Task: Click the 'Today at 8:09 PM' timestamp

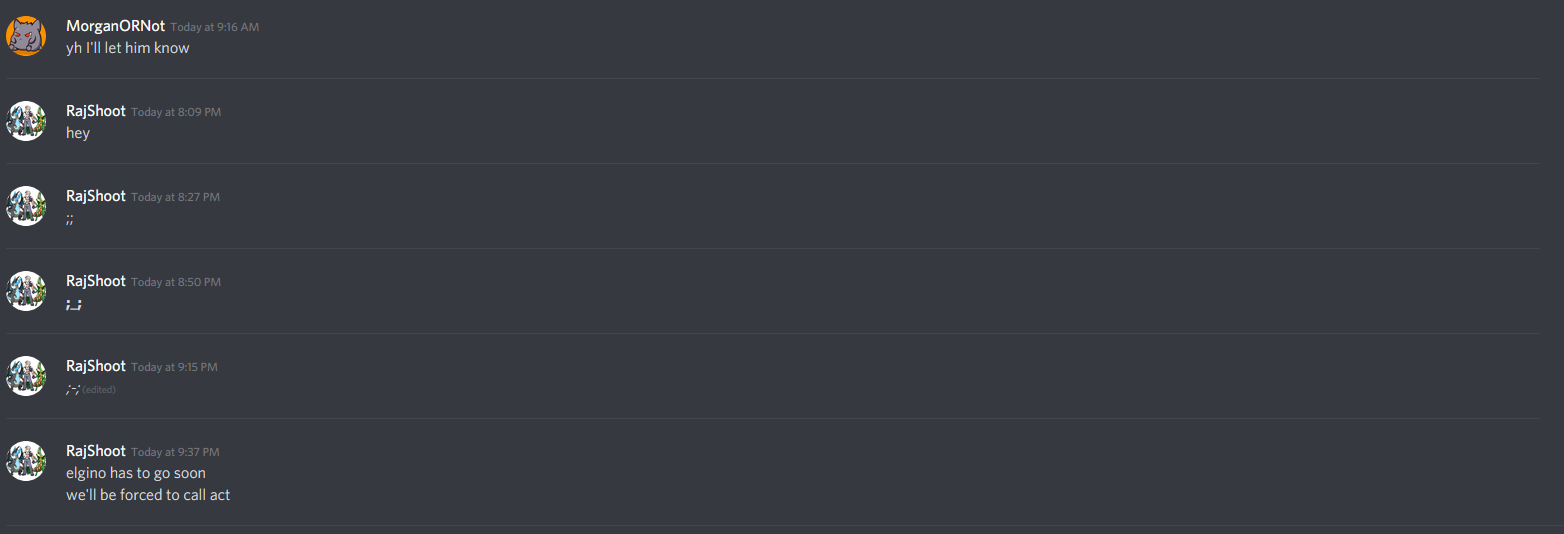Action: (176, 112)
